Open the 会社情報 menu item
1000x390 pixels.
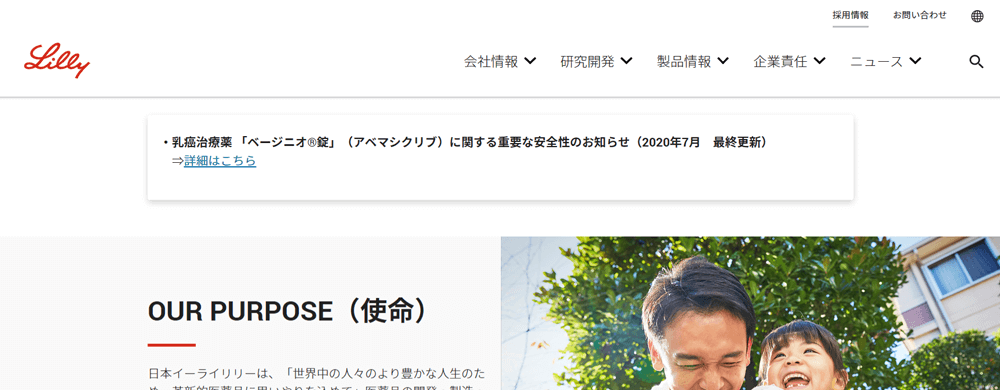491,62
